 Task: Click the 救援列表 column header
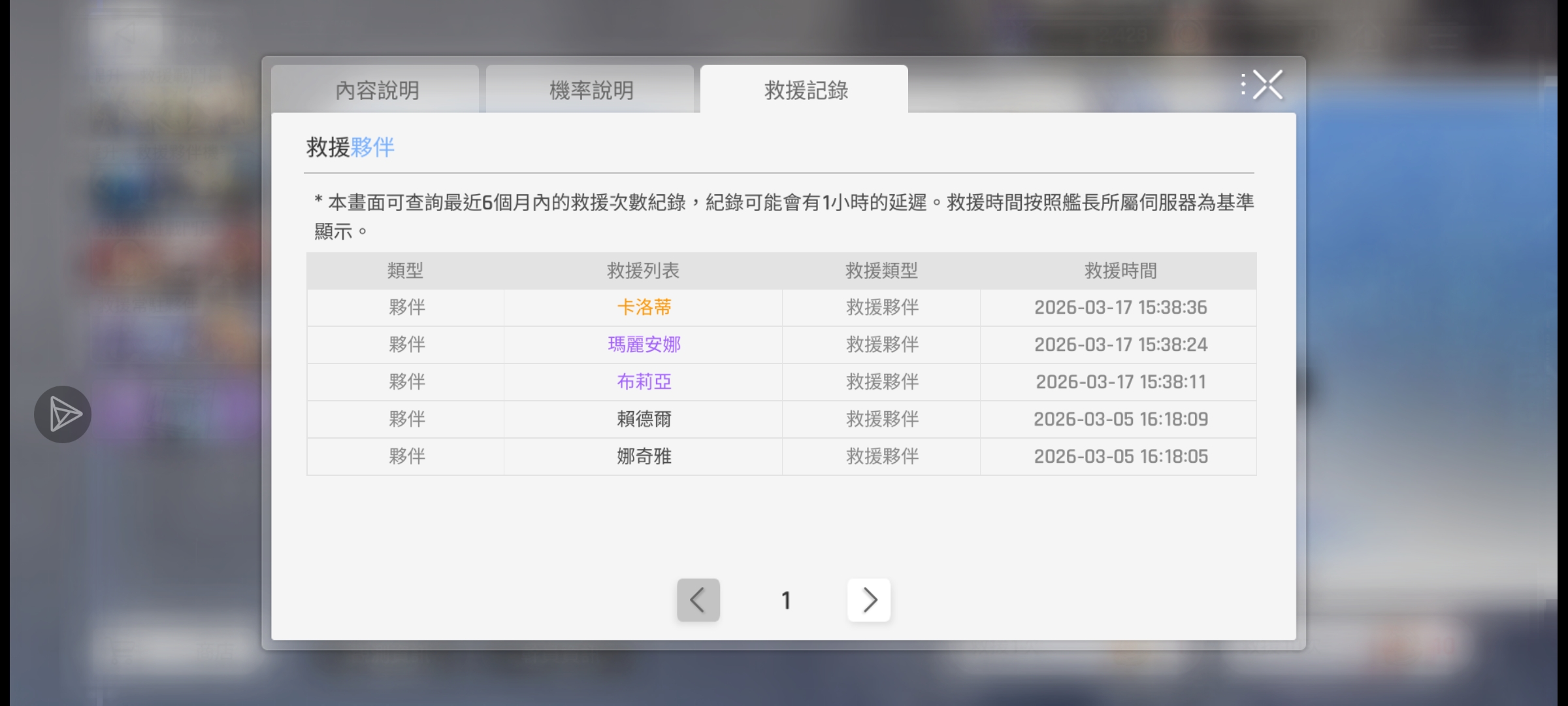click(x=644, y=271)
